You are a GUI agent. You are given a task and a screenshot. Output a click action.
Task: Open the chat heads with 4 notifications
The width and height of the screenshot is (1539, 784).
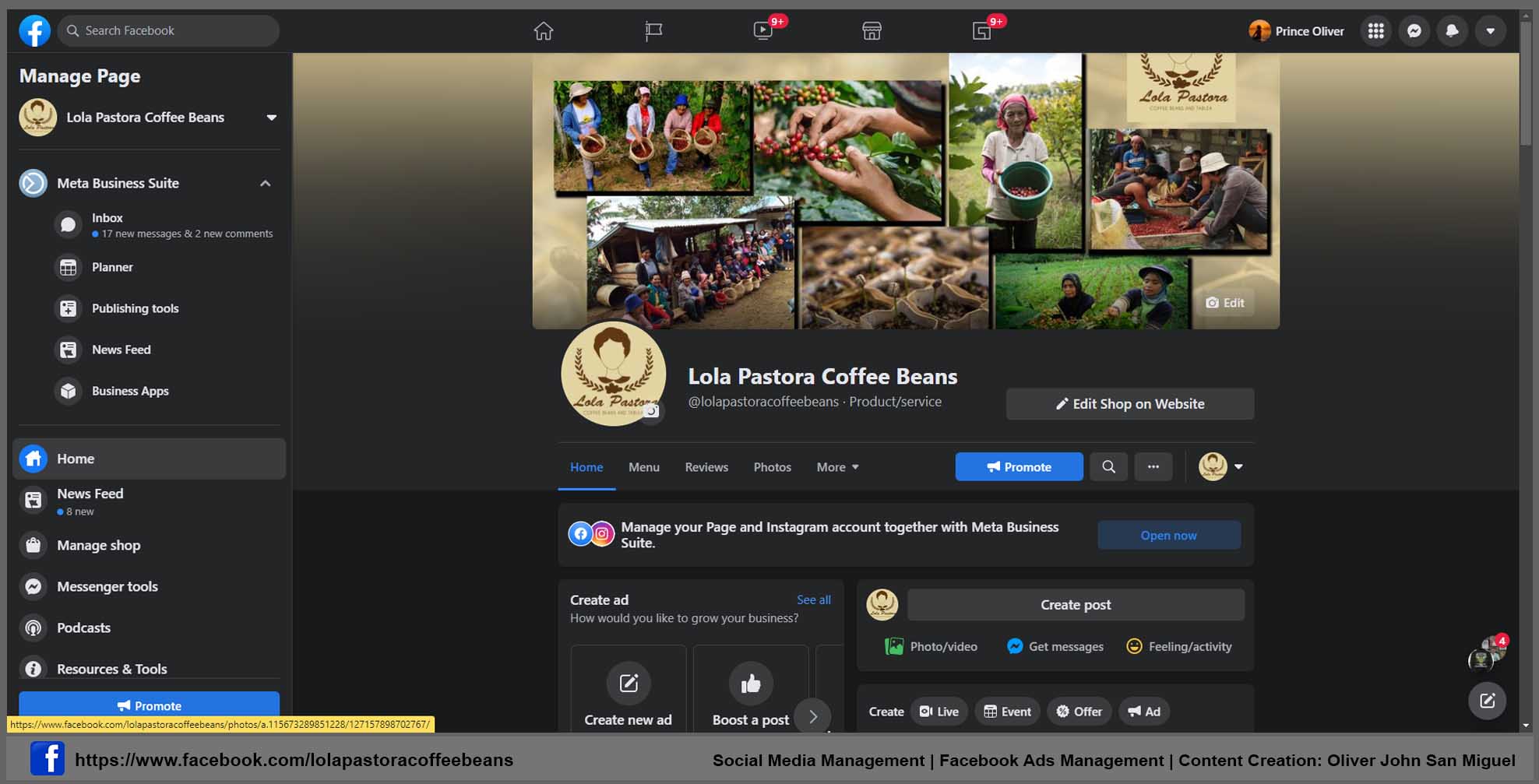click(x=1487, y=655)
